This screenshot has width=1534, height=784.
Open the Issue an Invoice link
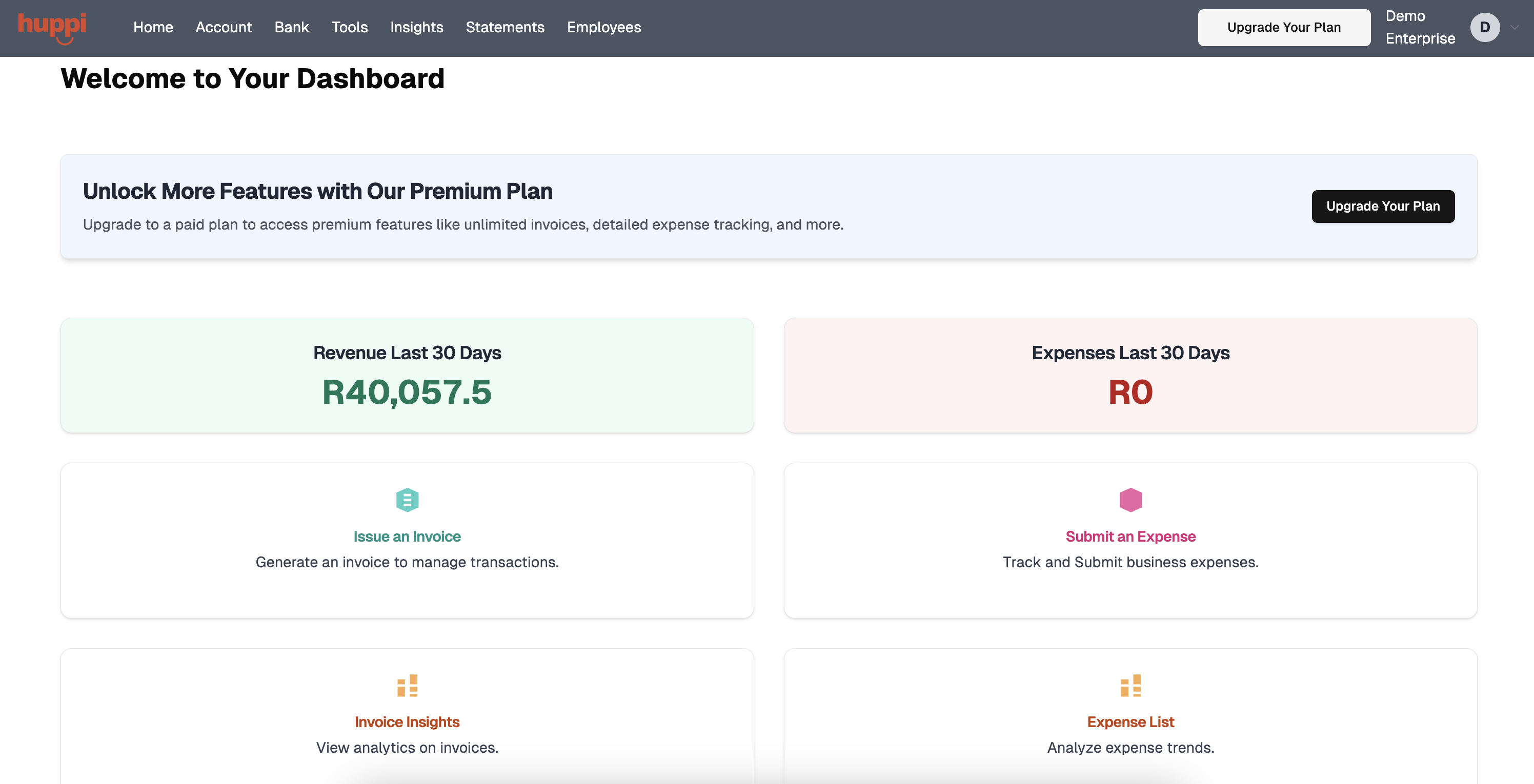point(407,537)
